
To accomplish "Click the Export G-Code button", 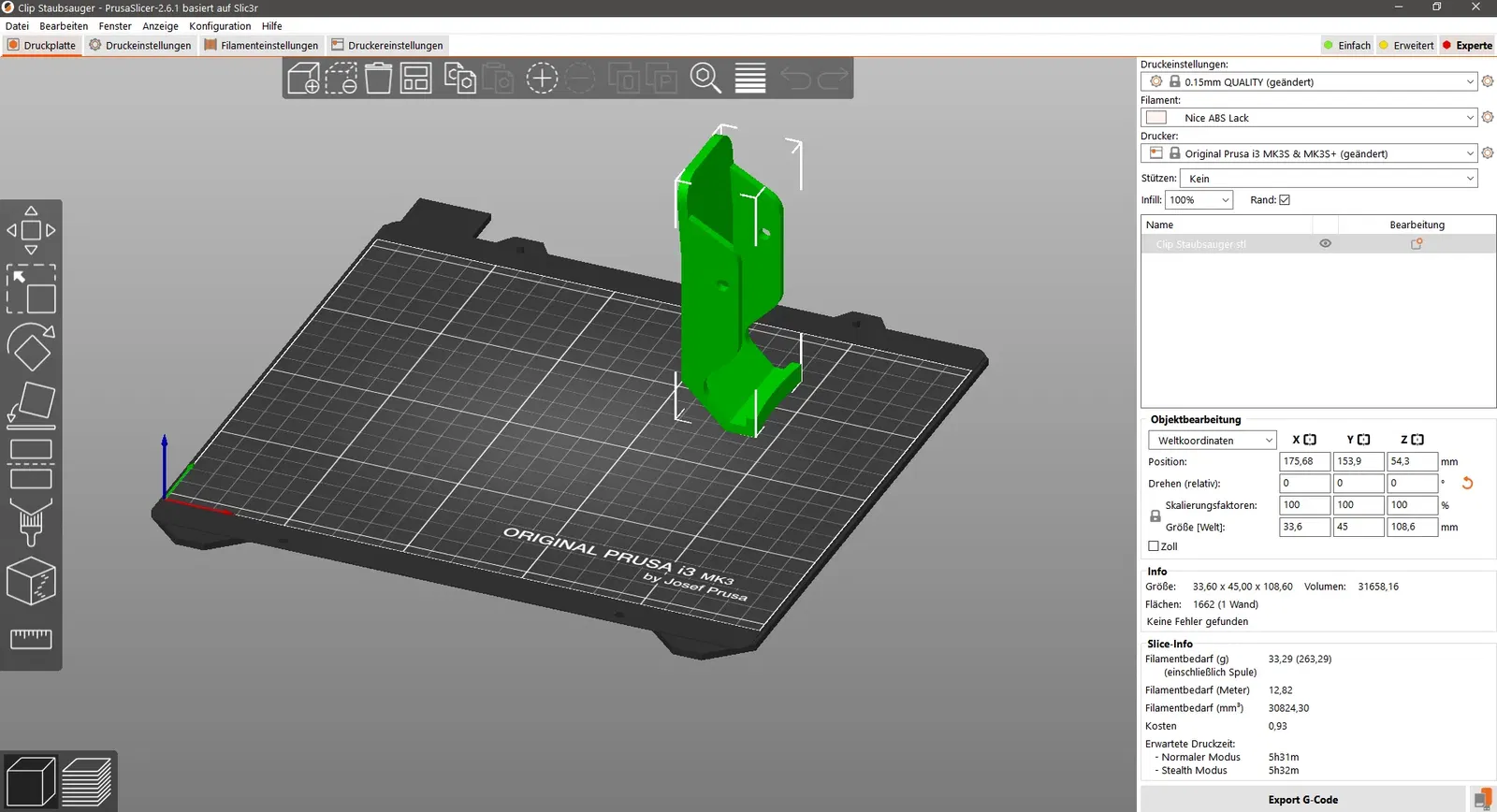I will coord(1302,800).
